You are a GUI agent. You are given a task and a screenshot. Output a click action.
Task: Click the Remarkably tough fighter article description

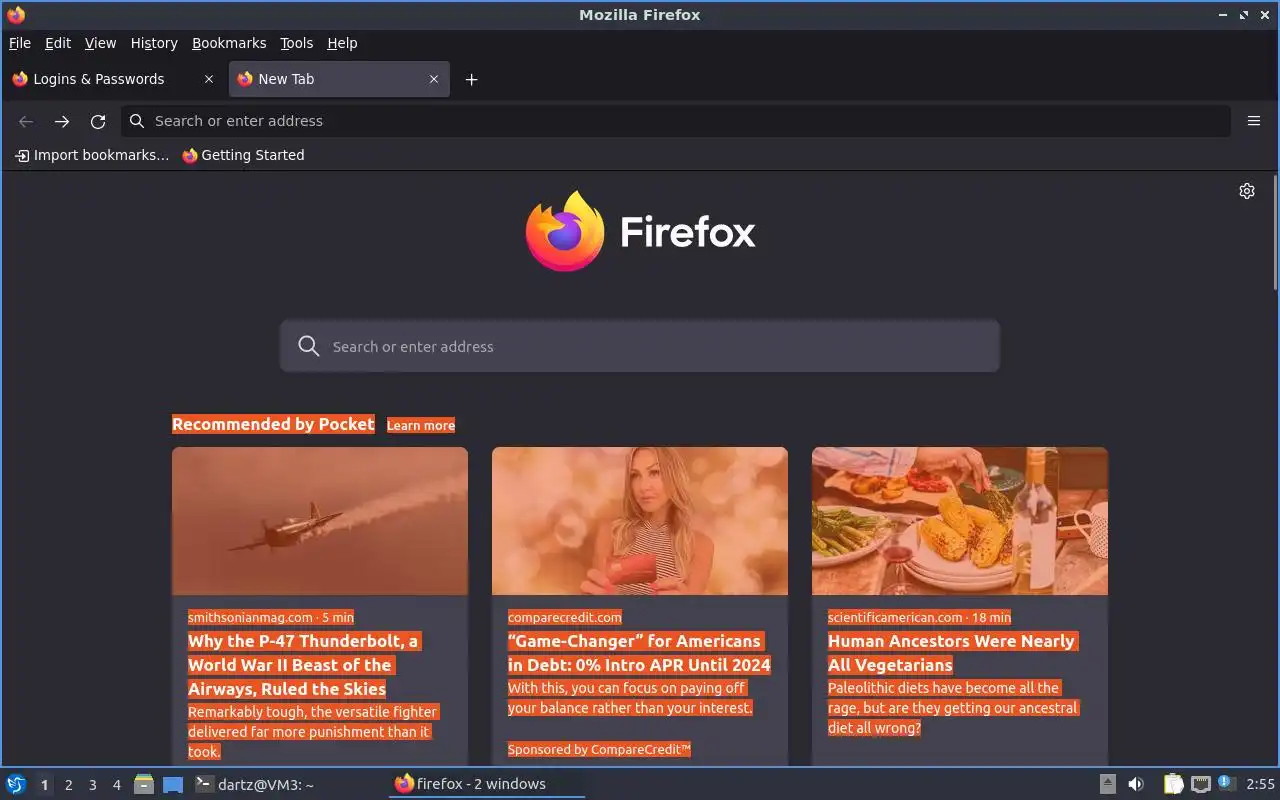[x=312, y=732]
